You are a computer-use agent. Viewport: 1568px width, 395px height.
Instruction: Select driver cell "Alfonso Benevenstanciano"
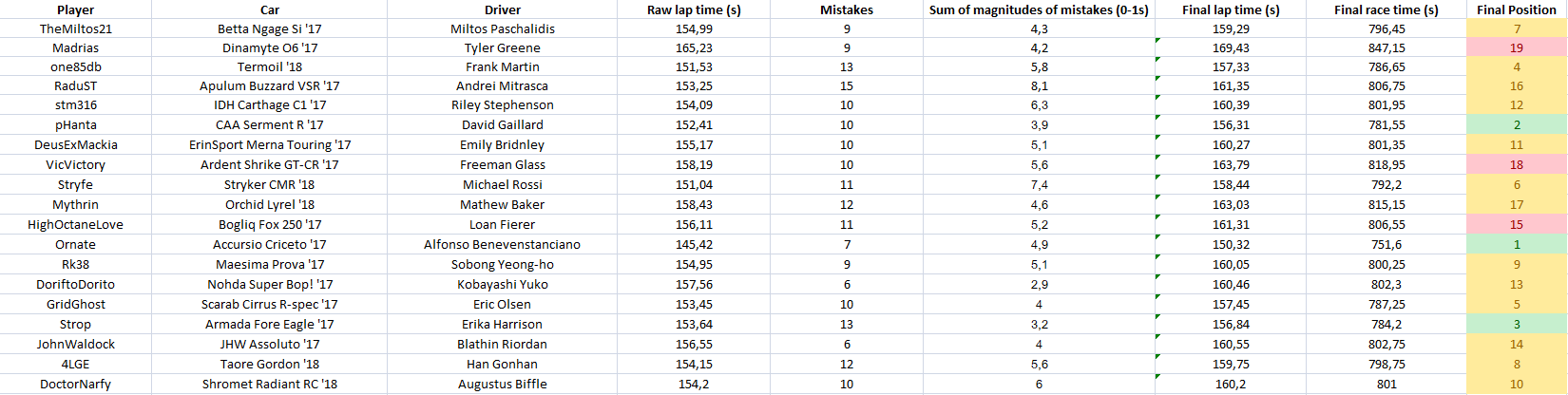point(502,244)
